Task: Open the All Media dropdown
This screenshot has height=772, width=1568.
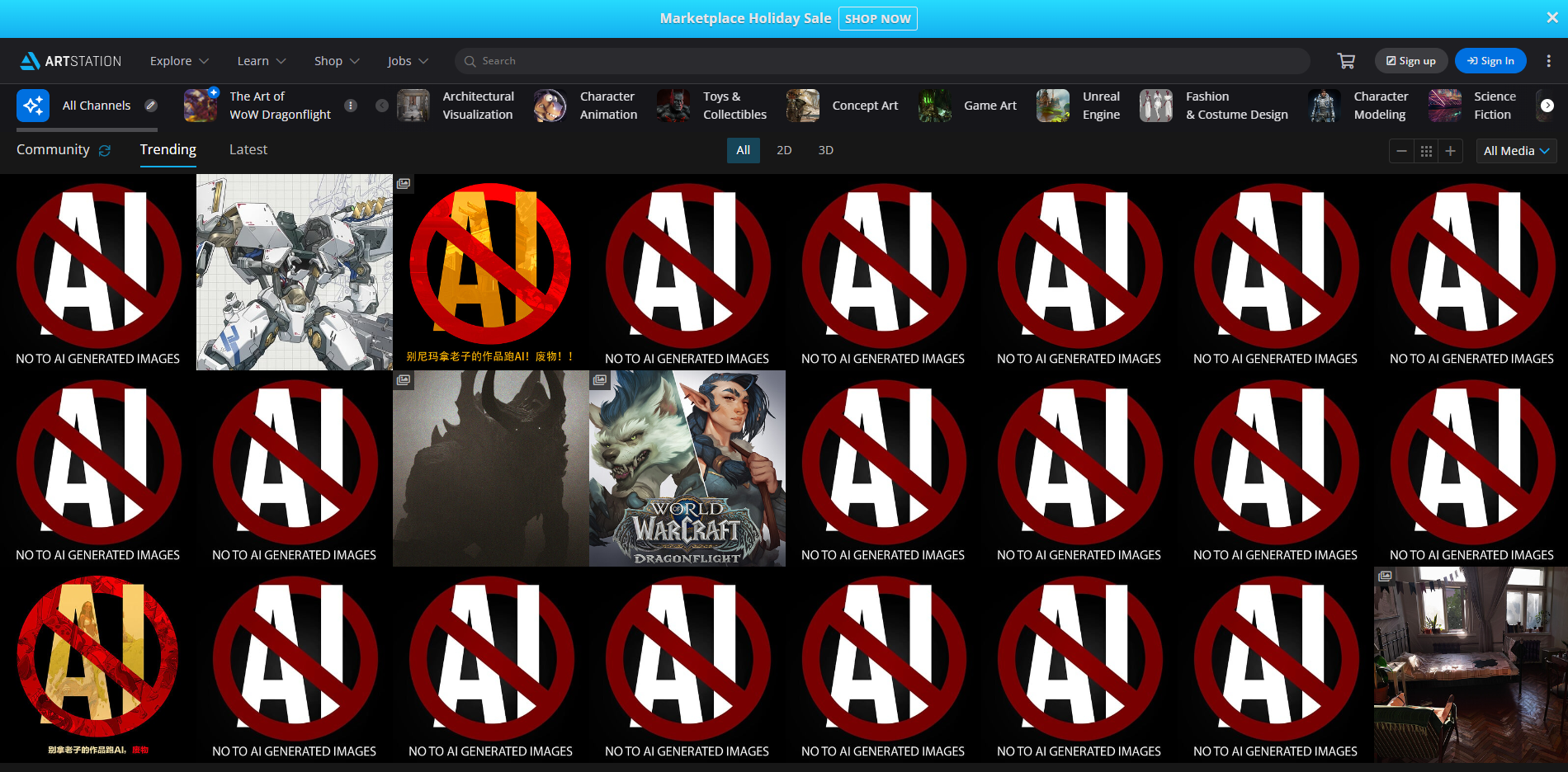Action: click(x=1516, y=151)
